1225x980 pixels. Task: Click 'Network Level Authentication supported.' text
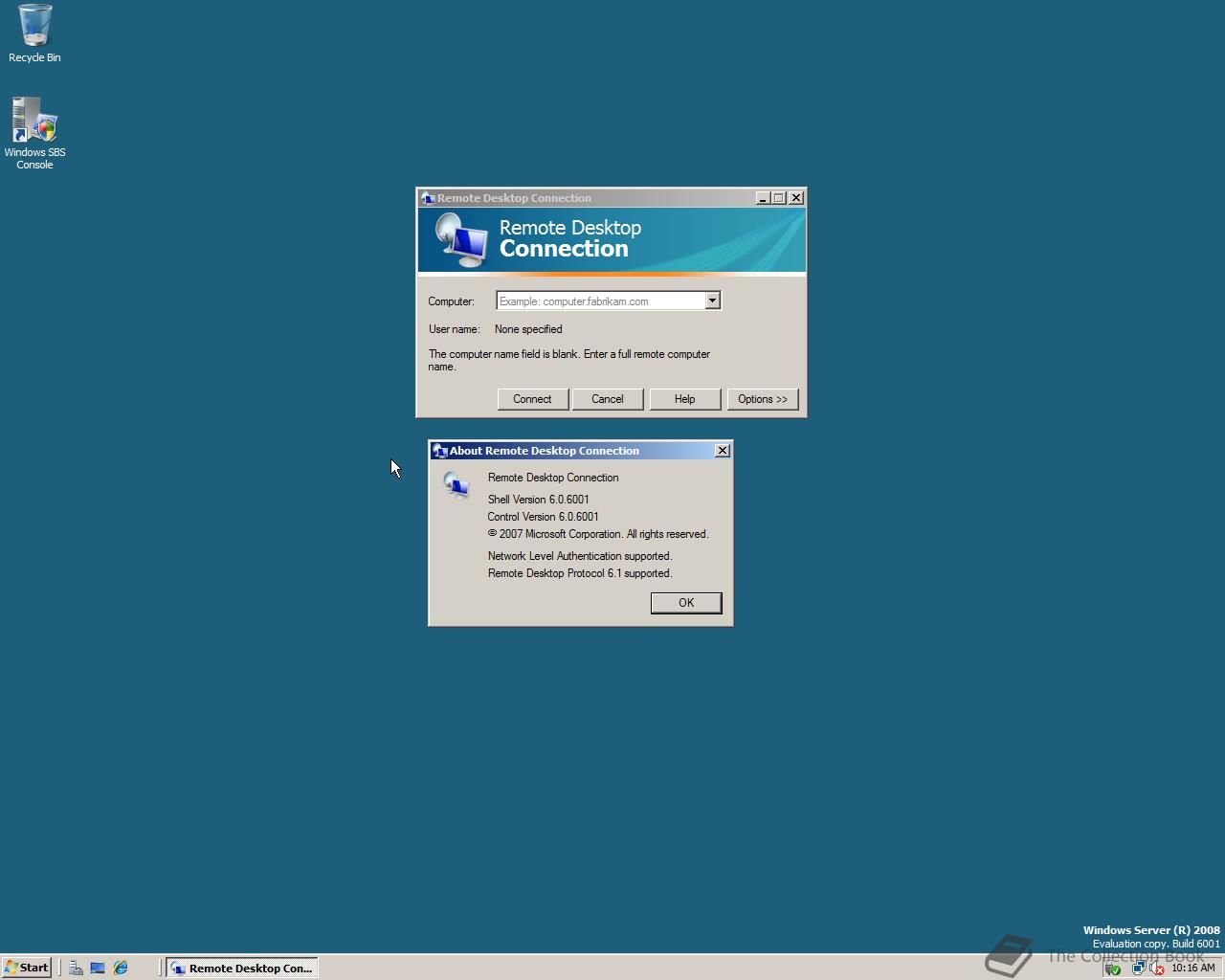580,556
